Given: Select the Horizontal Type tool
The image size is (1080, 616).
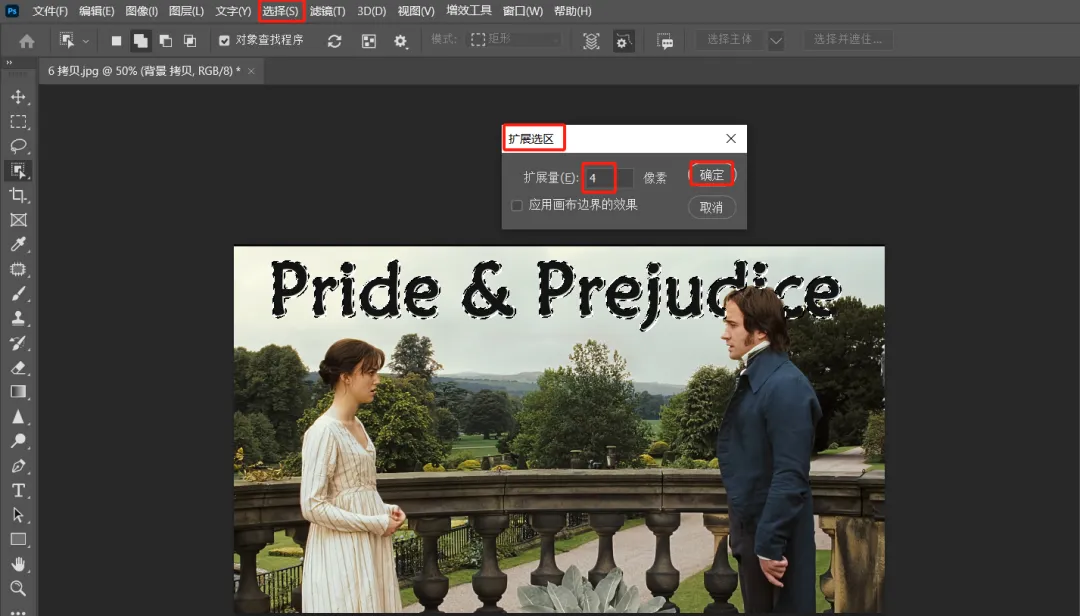Looking at the screenshot, I should tap(19, 491).
